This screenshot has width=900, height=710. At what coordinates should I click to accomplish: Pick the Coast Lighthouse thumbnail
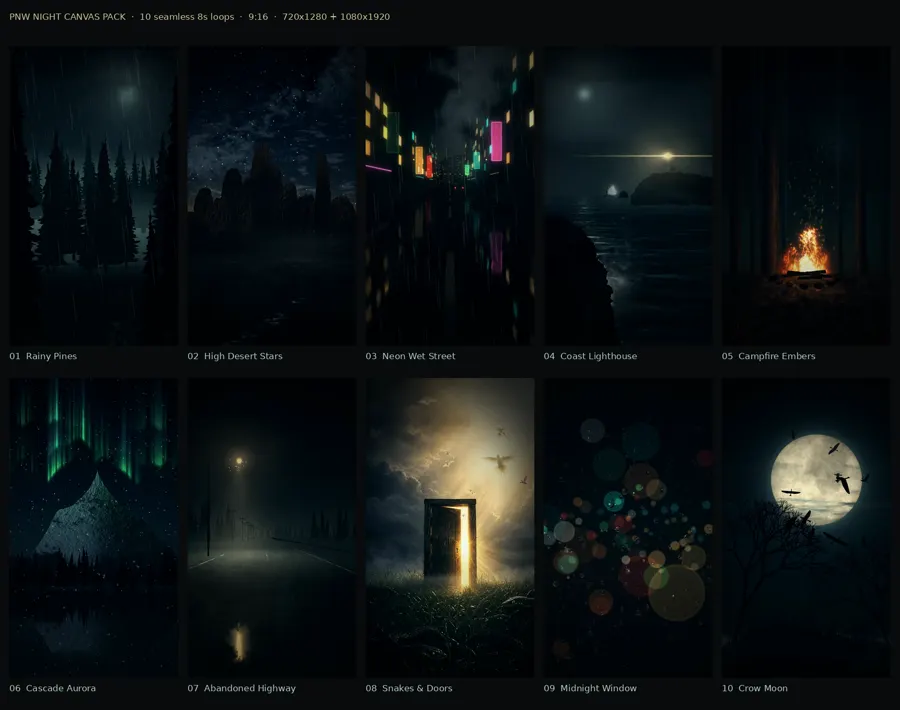point(628,196)
